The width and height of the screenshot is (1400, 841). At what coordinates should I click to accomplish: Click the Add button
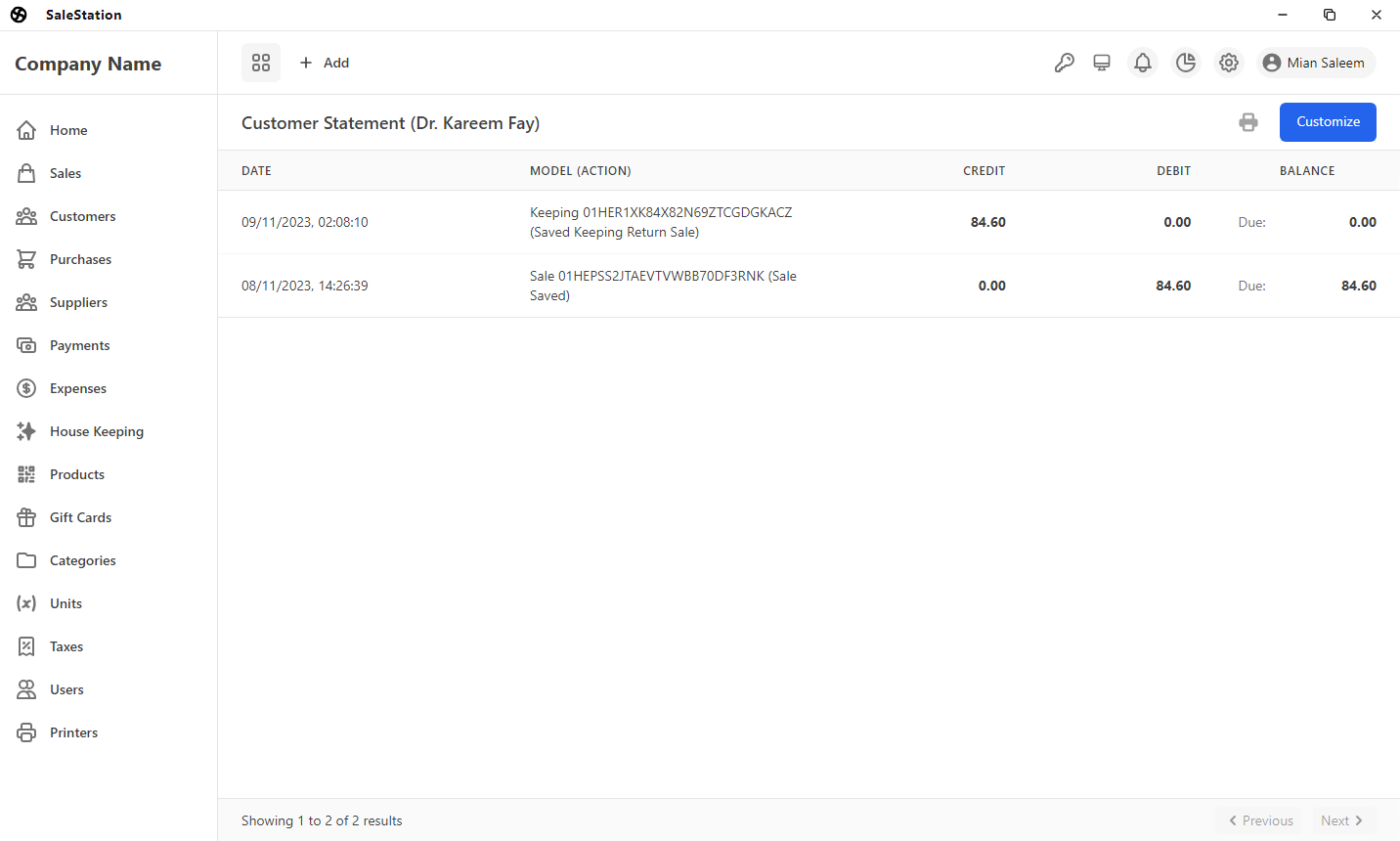[x=324, y=62]
